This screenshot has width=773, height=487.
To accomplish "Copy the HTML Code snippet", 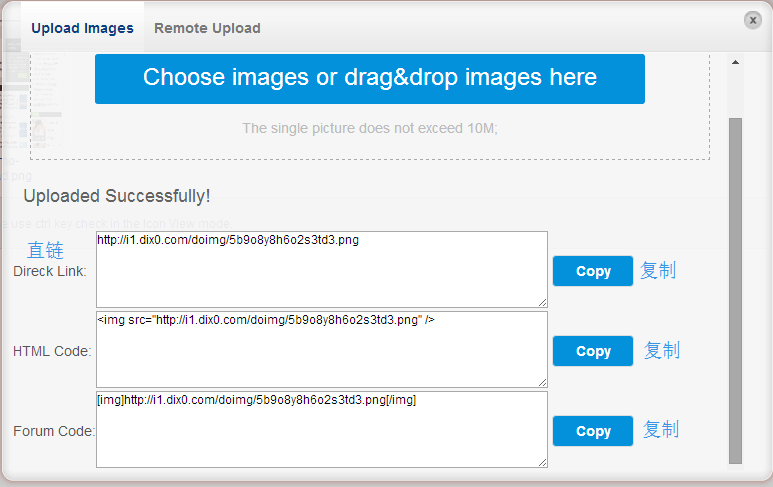I will [593, 351].
